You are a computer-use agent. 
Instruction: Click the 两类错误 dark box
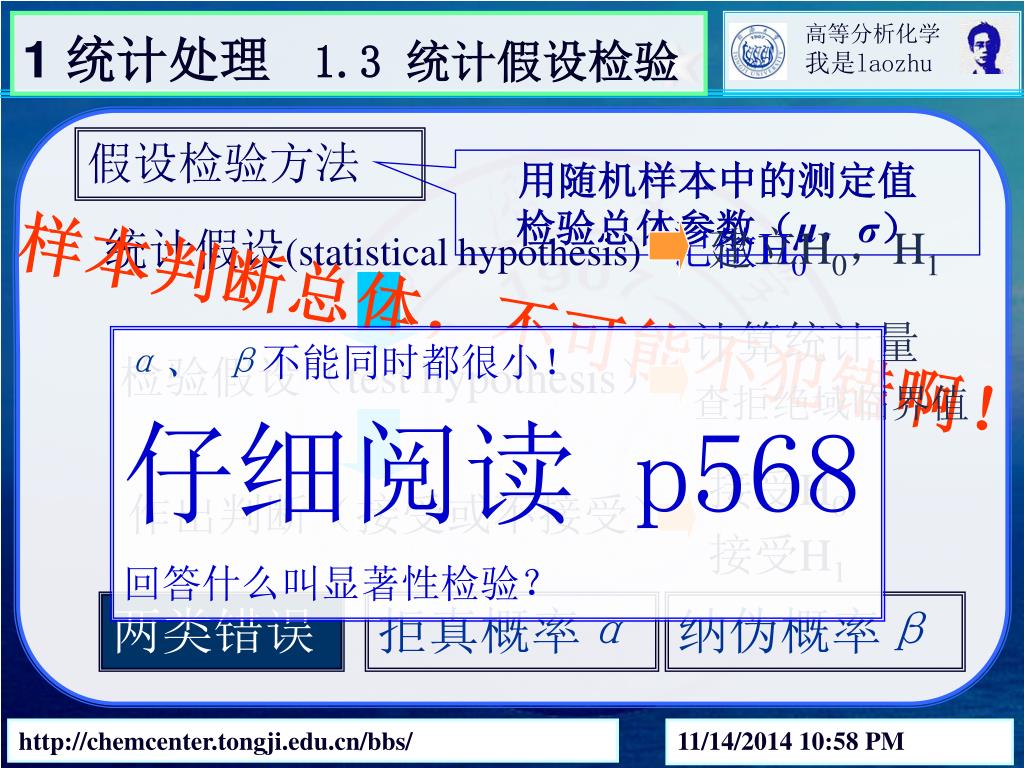221,632
